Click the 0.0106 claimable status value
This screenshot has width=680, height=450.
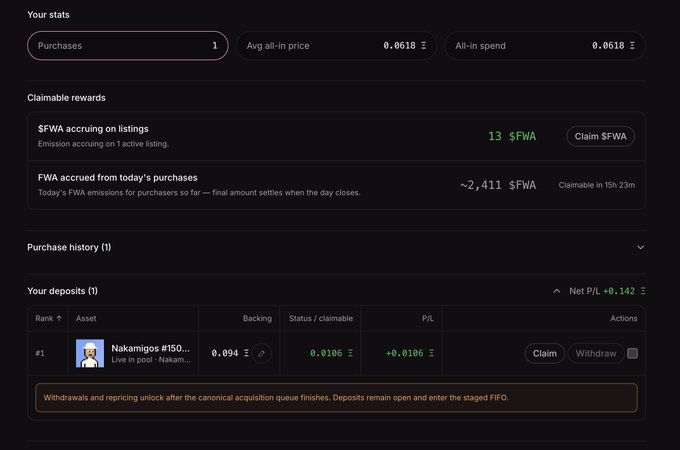(x=331, y=353)
